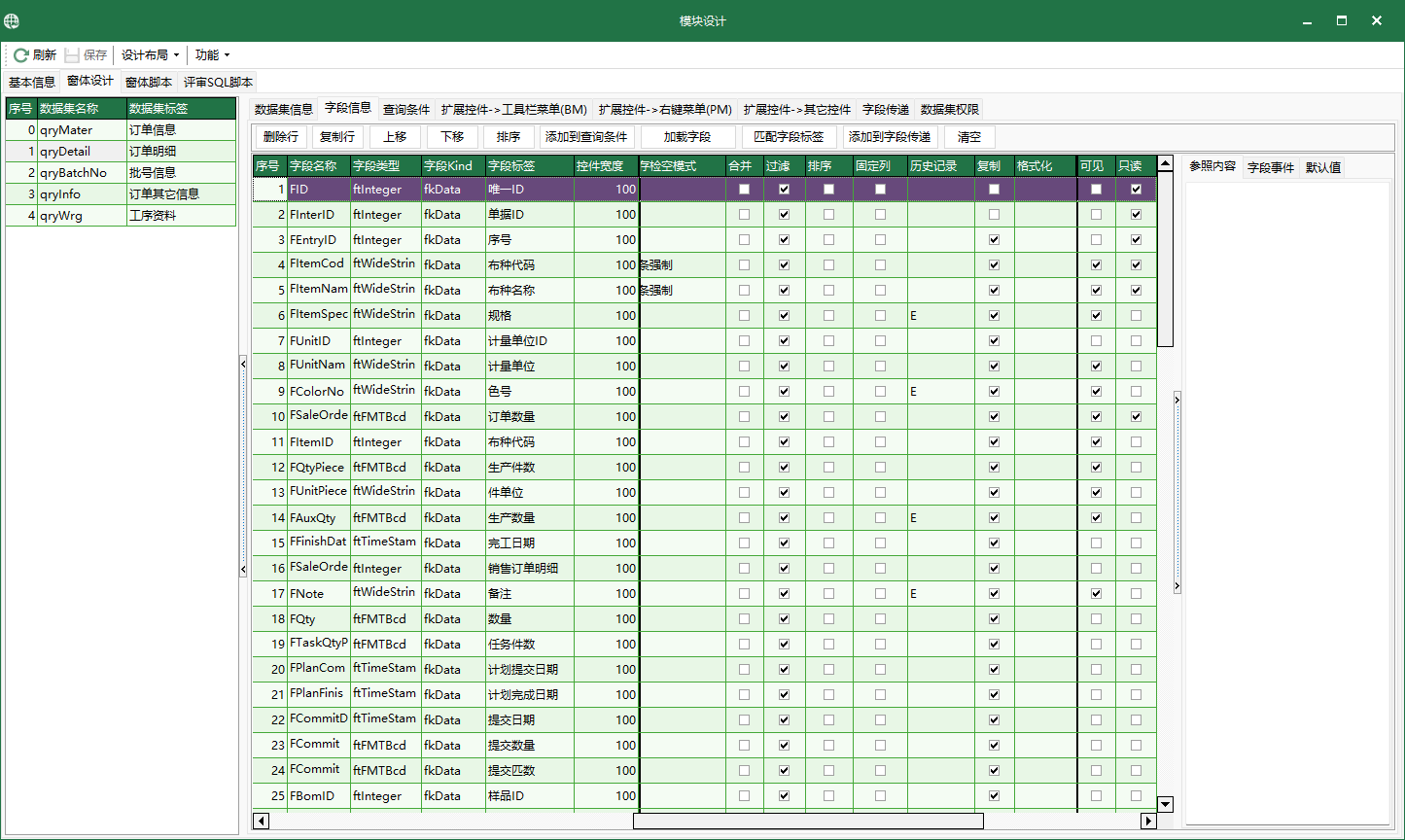Click horizontal scrollbar right arrow of the grid
This screenshot has width=1405, height=840.
[x=1148, y=822]
